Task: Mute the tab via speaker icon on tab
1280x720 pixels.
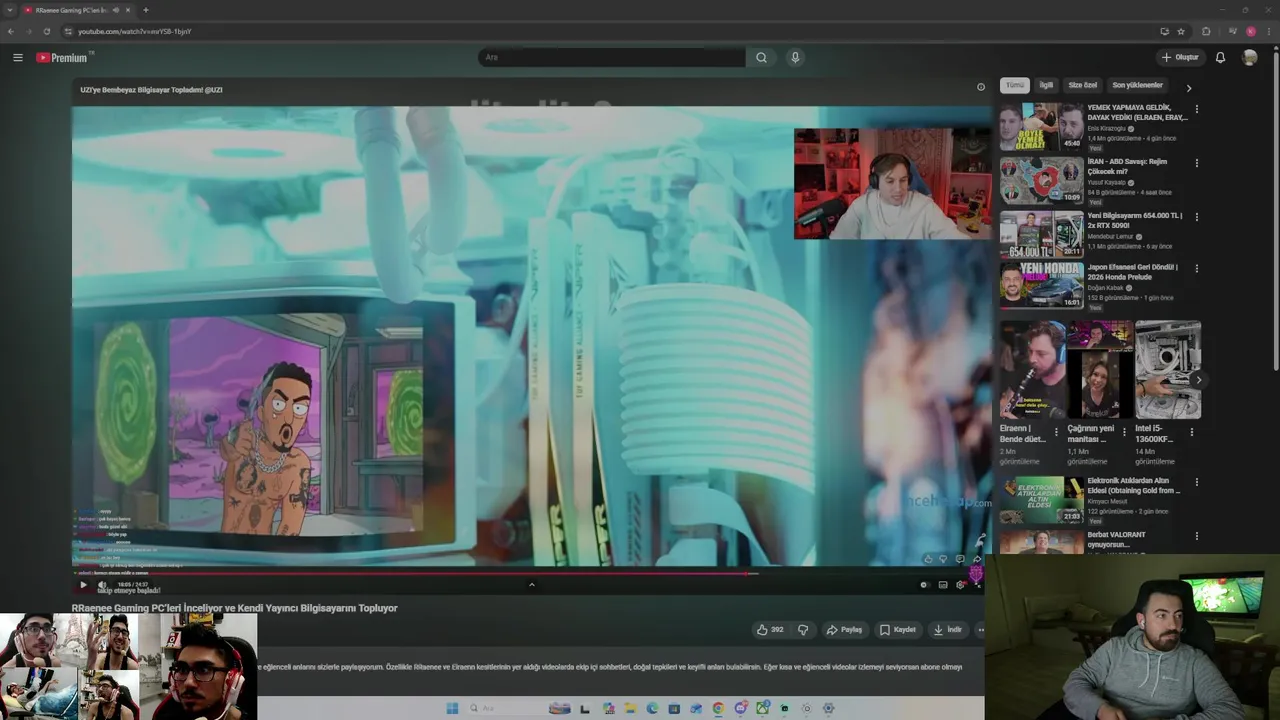Action: tap(116, 10)
